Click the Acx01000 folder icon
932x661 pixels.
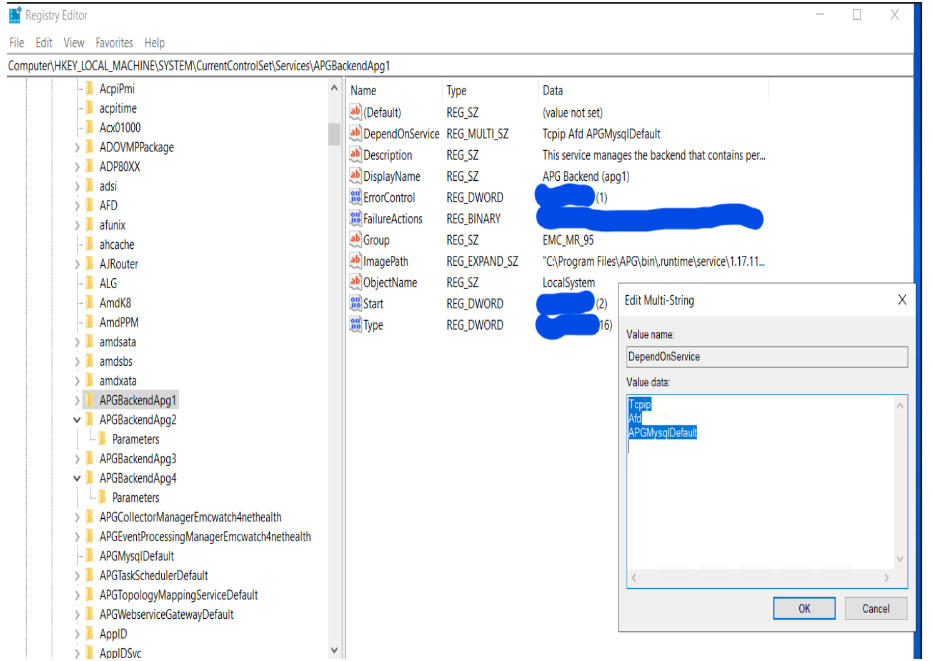90,127
